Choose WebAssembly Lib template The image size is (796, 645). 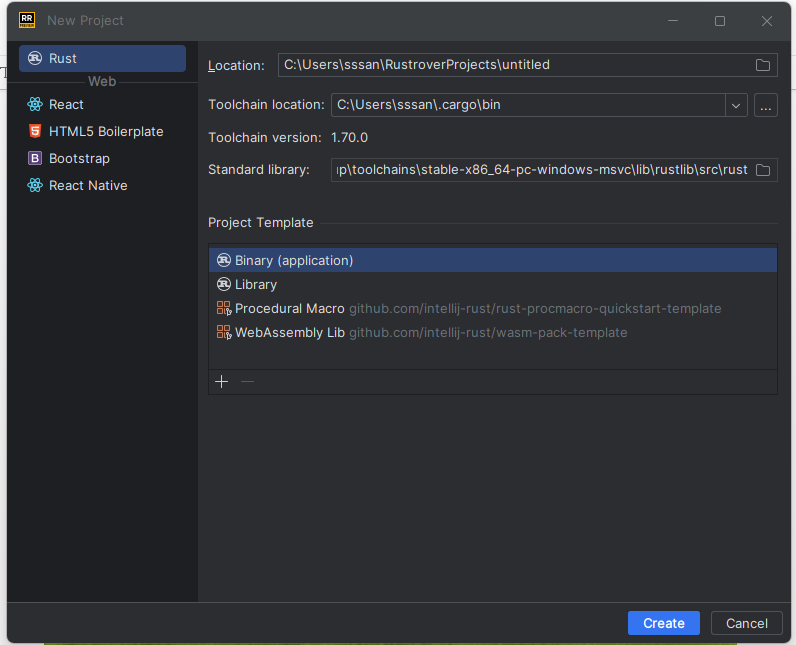pos(289,332)
